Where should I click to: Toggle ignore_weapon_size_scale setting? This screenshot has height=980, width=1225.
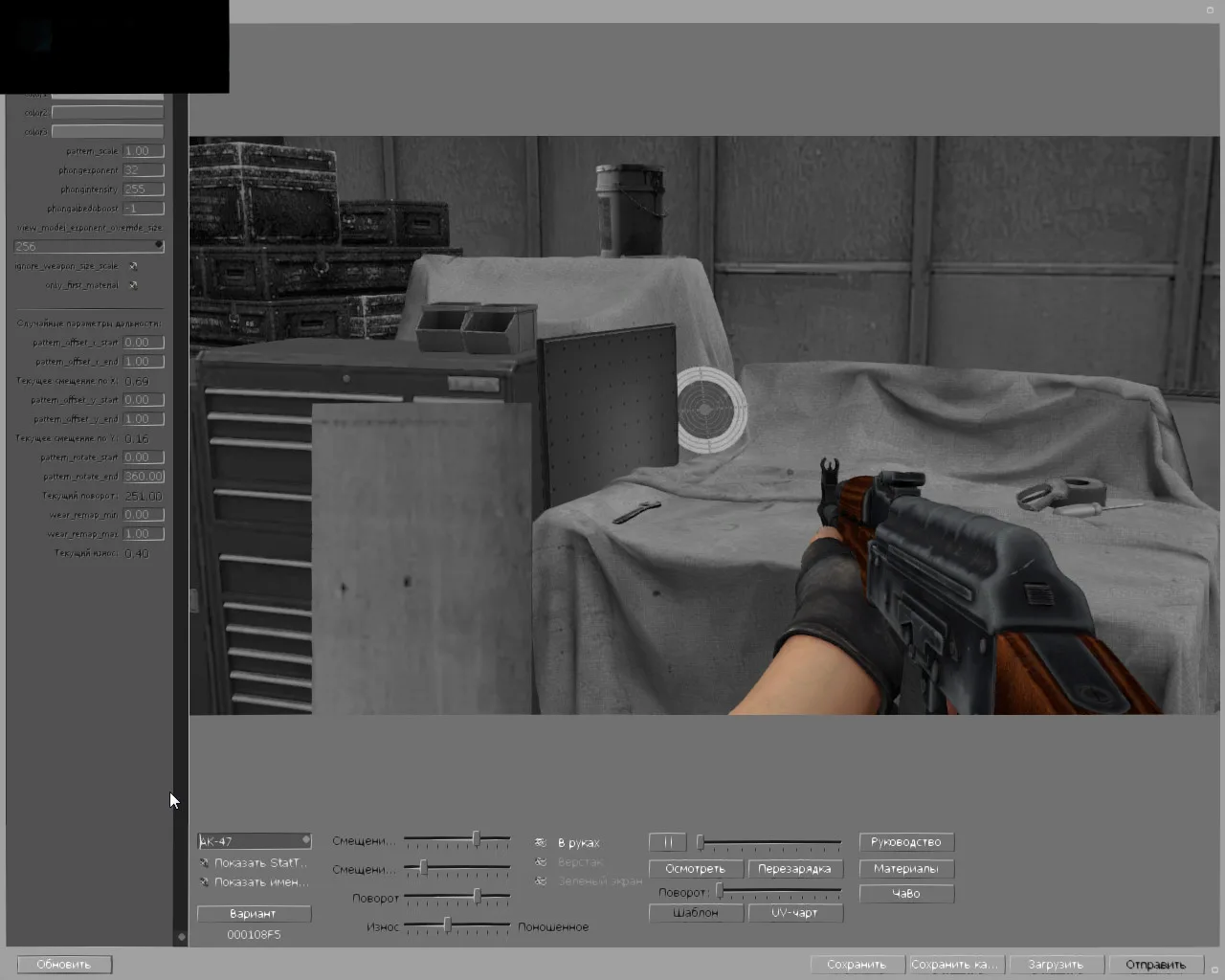click(133, 265)
